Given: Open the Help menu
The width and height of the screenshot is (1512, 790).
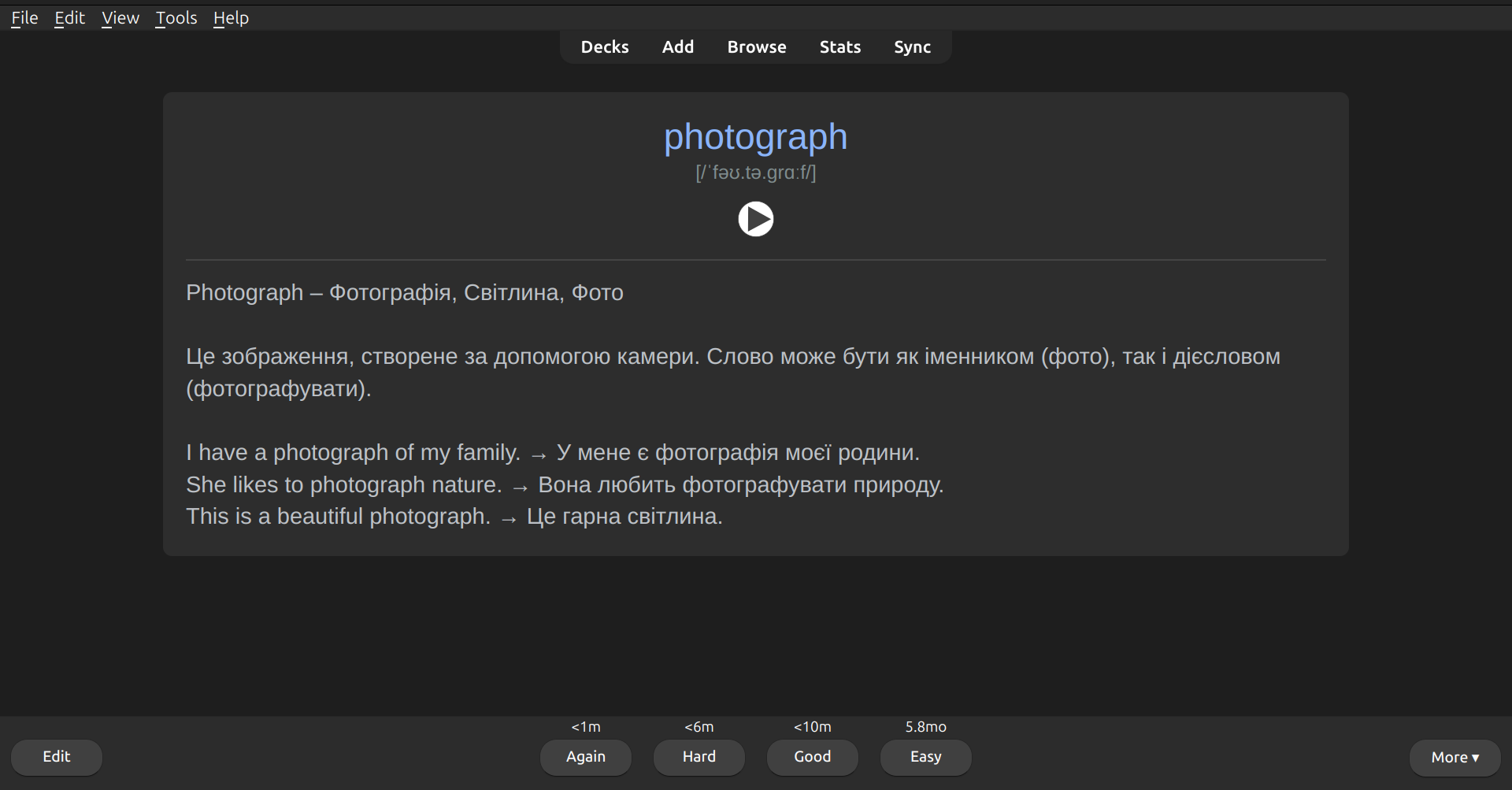Looking at the screenshot, I should point(231,17).
